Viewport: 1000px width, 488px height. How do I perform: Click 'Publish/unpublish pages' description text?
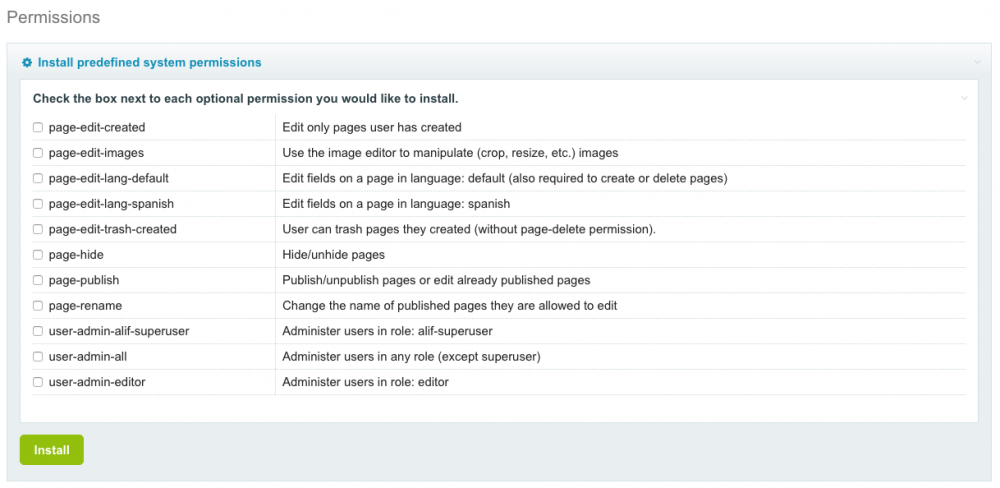[x=436, y=280]
